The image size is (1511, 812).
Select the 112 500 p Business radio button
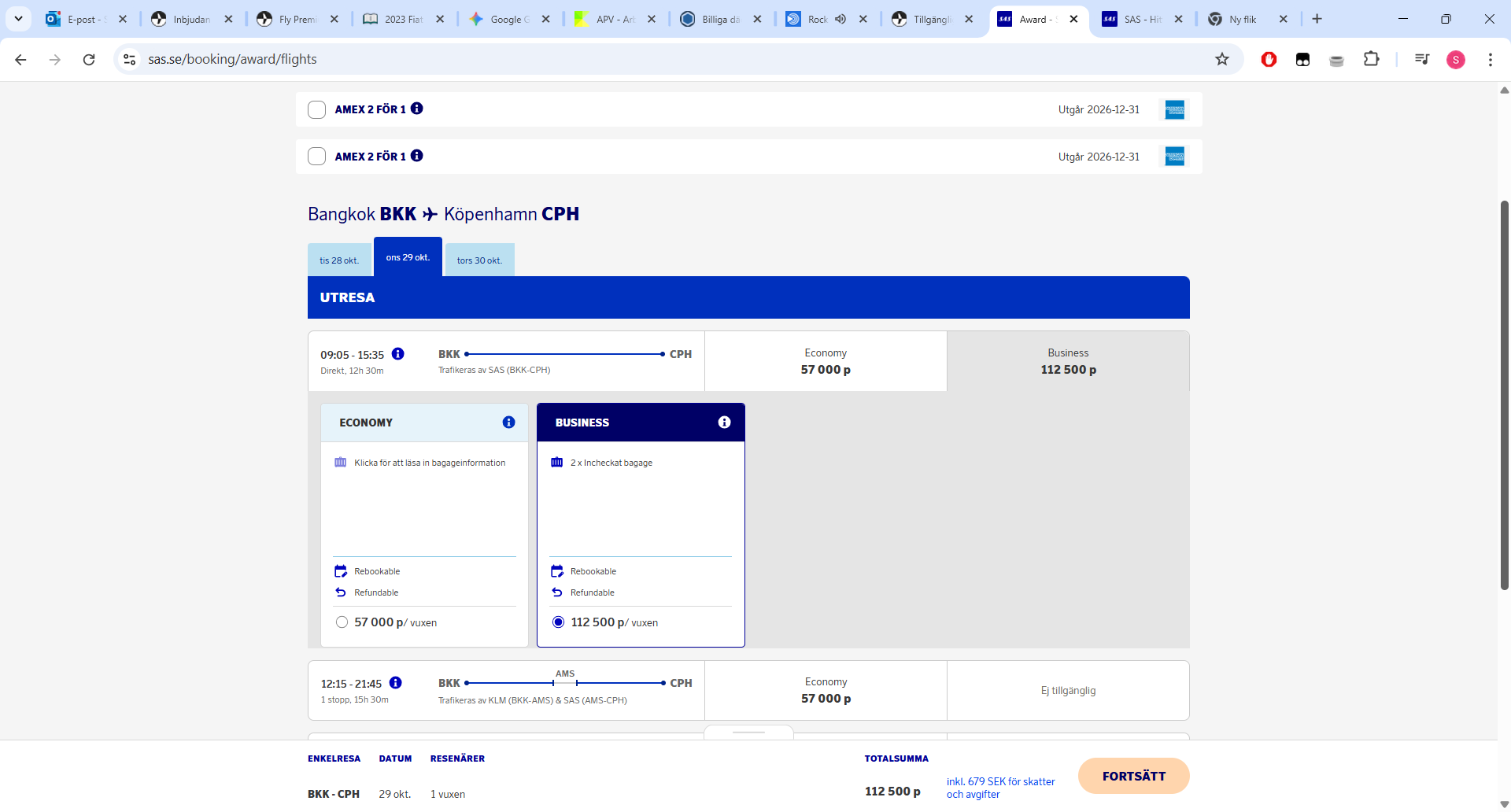[558, 622]
